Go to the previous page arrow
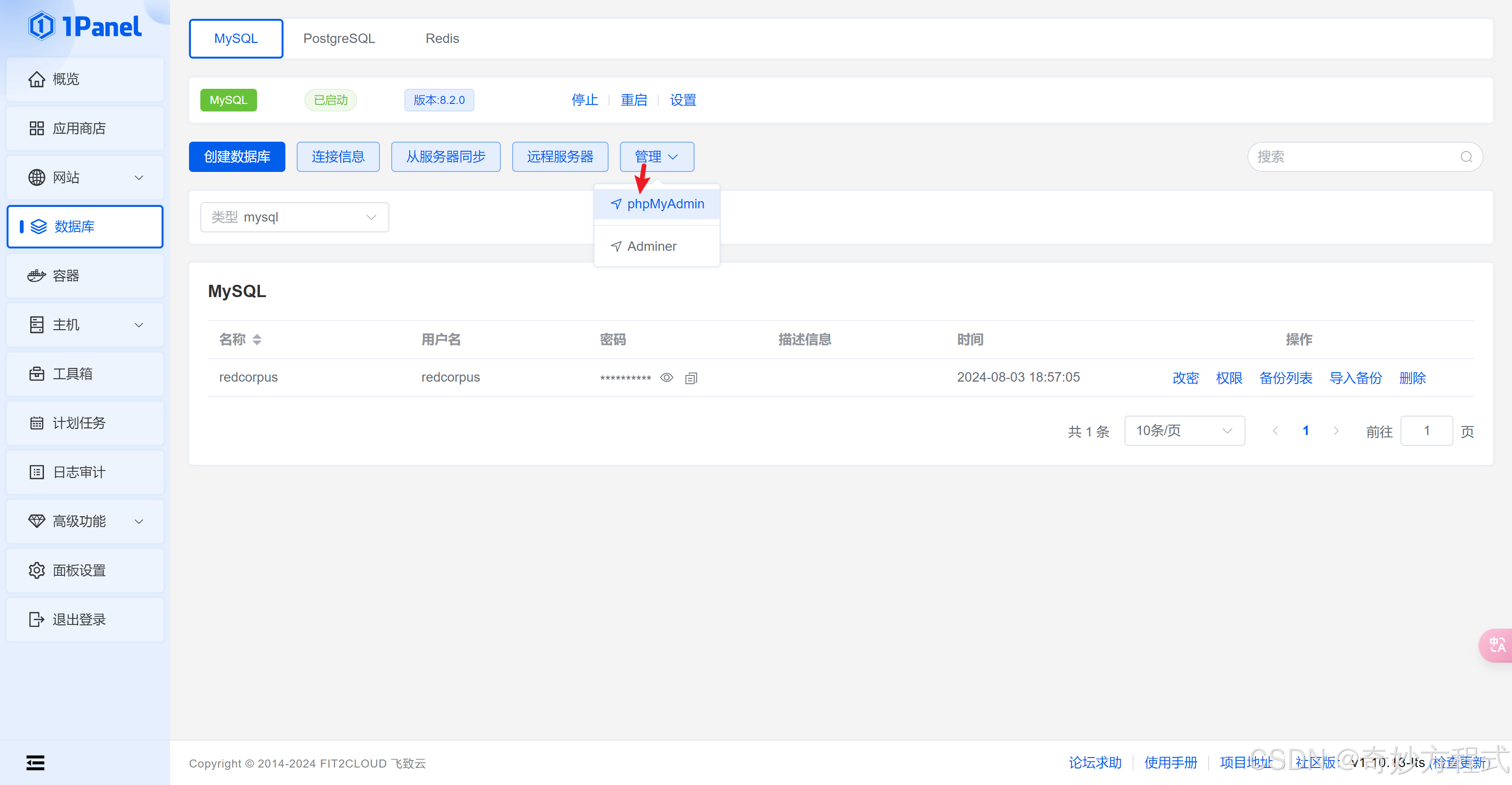The width and height of the screenshot is (1512, 785). pyautogui.click(x=1275, y=431)
